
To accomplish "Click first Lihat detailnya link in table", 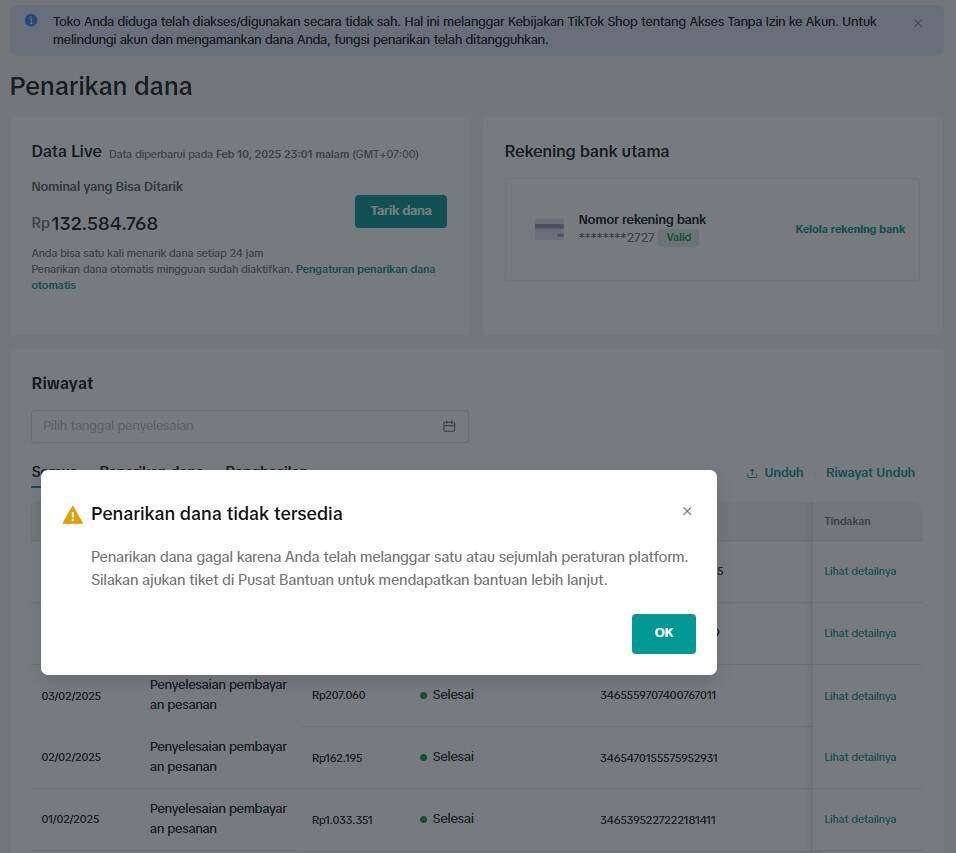I will pyautogui.click(x=860, y=571).
